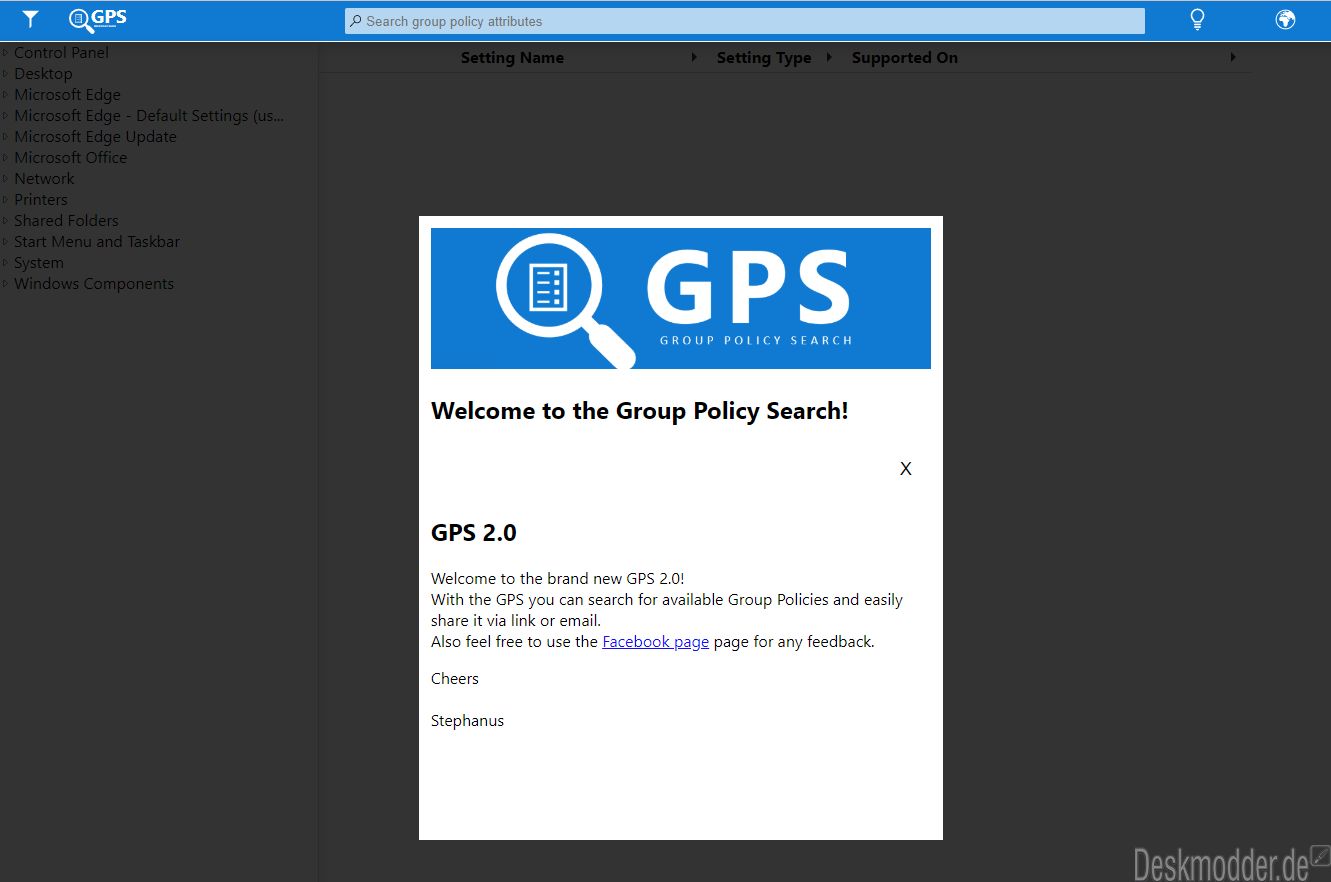Expand the Network tree node
Viewport: 1331px width, 882px height.
pos(5,179)
